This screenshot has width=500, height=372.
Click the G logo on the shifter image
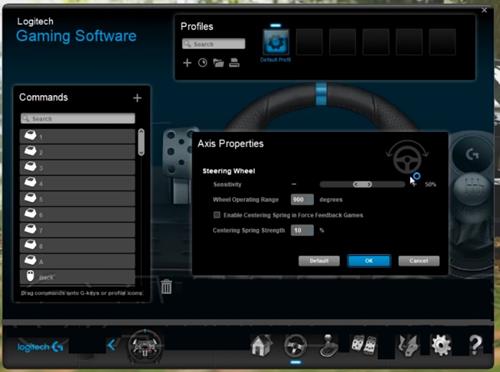[472, 154]
